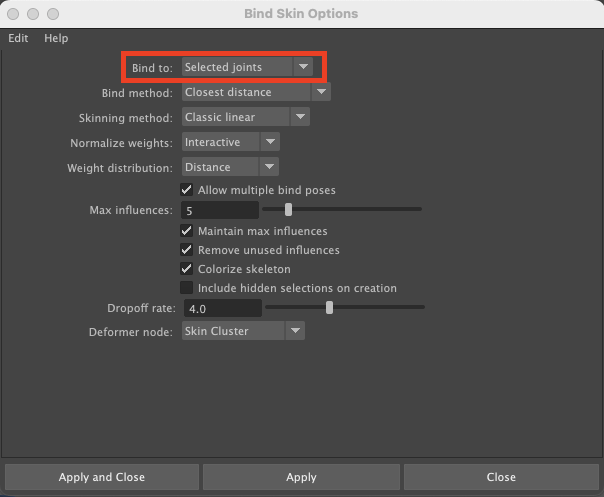Click the Close button at bottom
604x497 pixels.
click(501, 477)
